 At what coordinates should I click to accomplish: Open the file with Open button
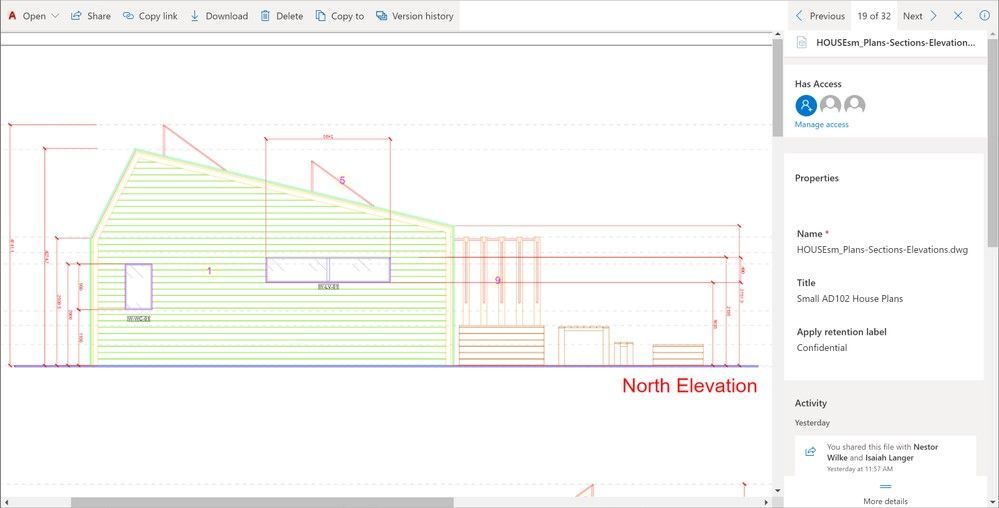34,16
